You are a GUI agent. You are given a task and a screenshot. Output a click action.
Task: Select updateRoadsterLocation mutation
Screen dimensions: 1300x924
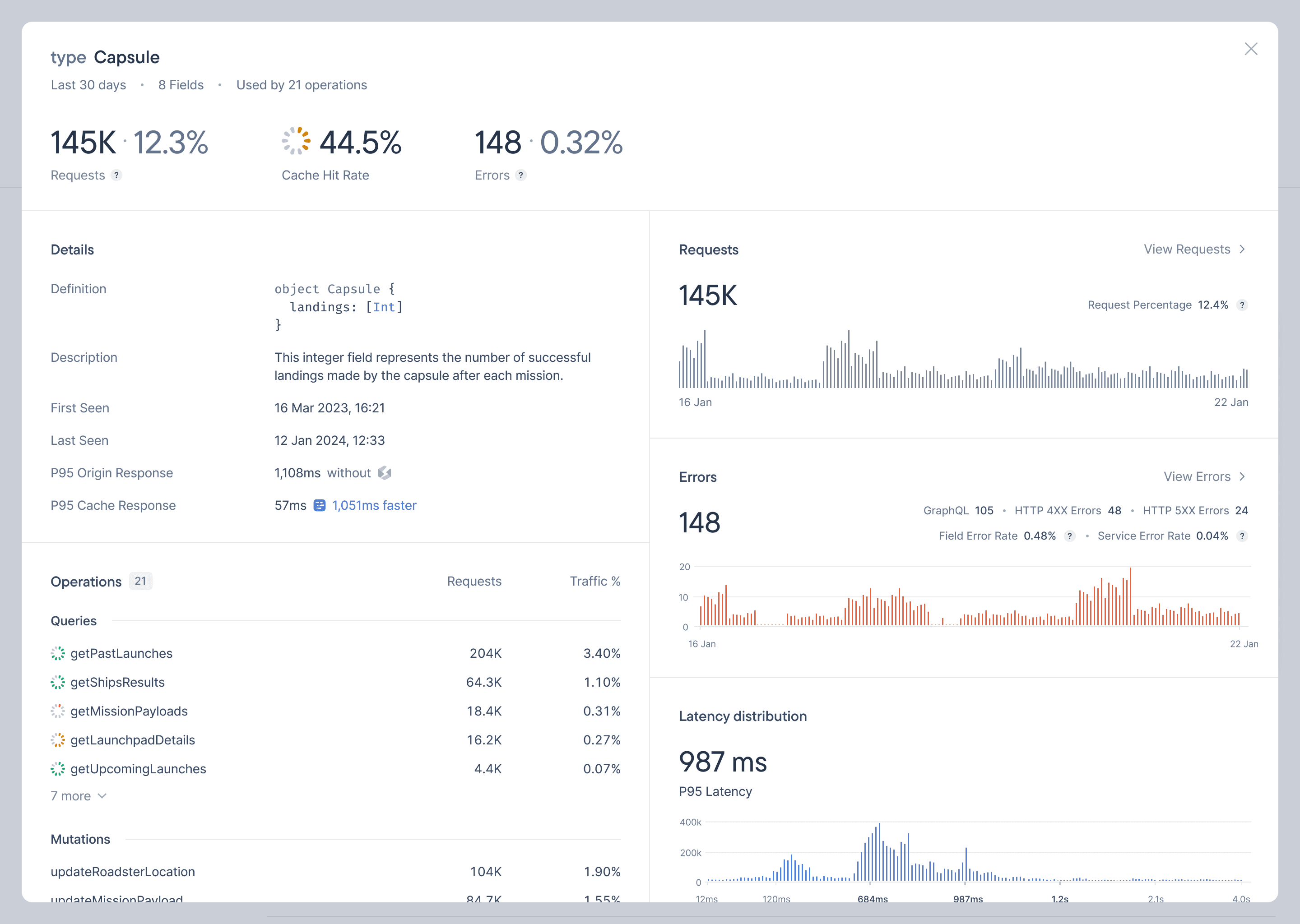tap(122, 872)
